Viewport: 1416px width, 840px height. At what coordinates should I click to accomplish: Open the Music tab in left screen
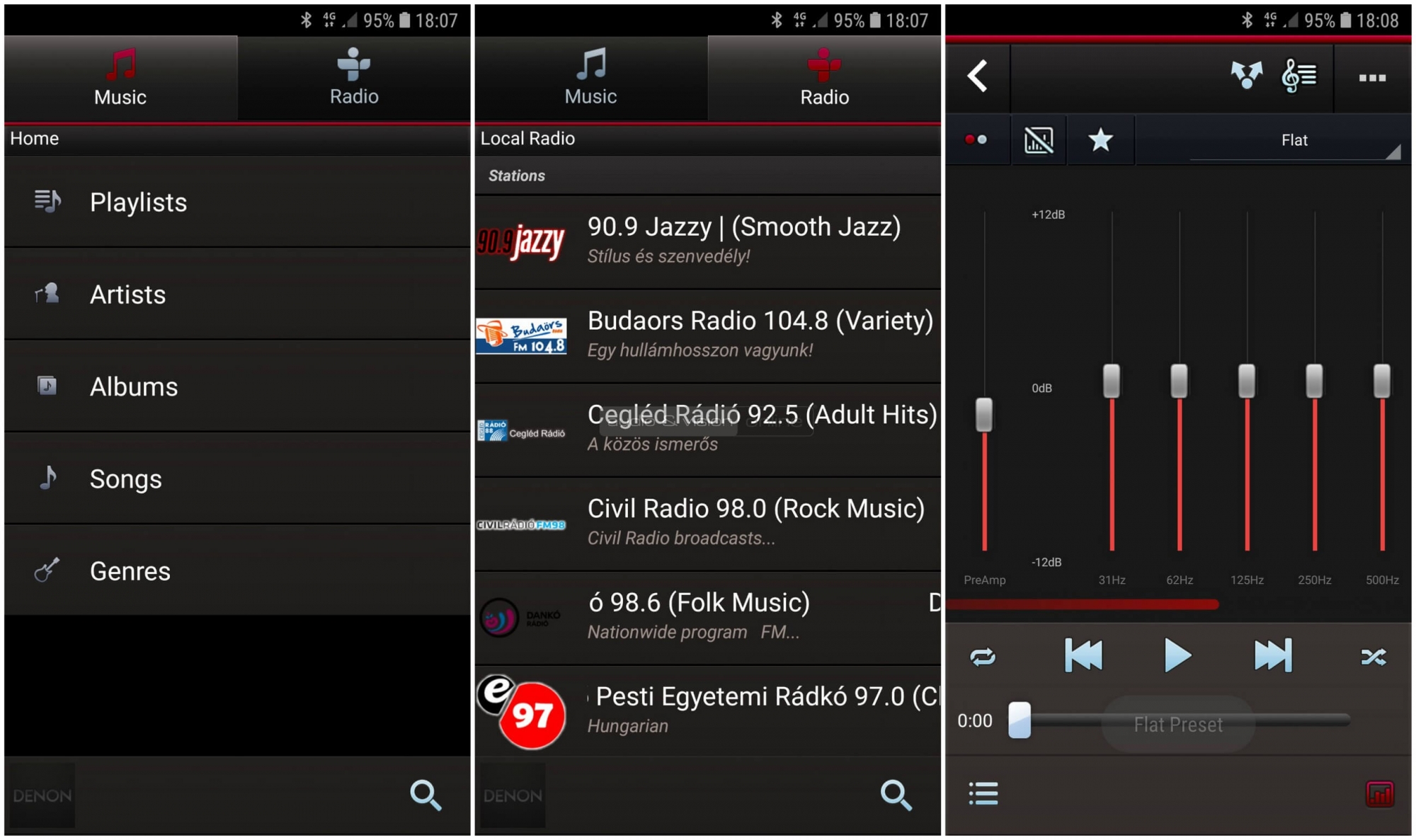click(120, 78)
